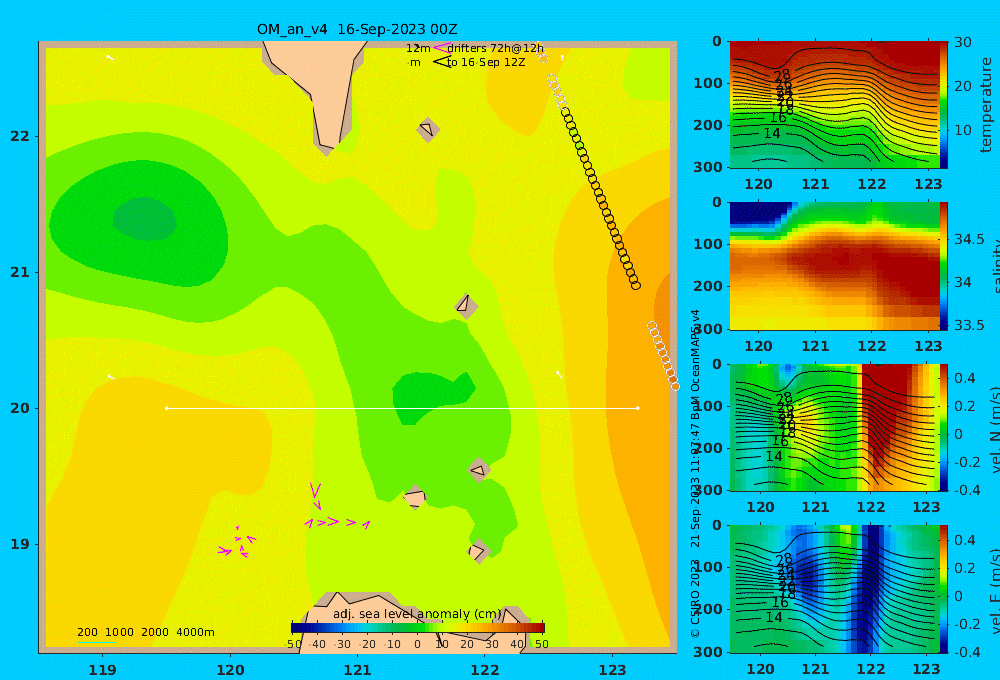Click the dark green sea level low near 21.5N
This screenshot has height=680, width=1000.
point(145,219)
